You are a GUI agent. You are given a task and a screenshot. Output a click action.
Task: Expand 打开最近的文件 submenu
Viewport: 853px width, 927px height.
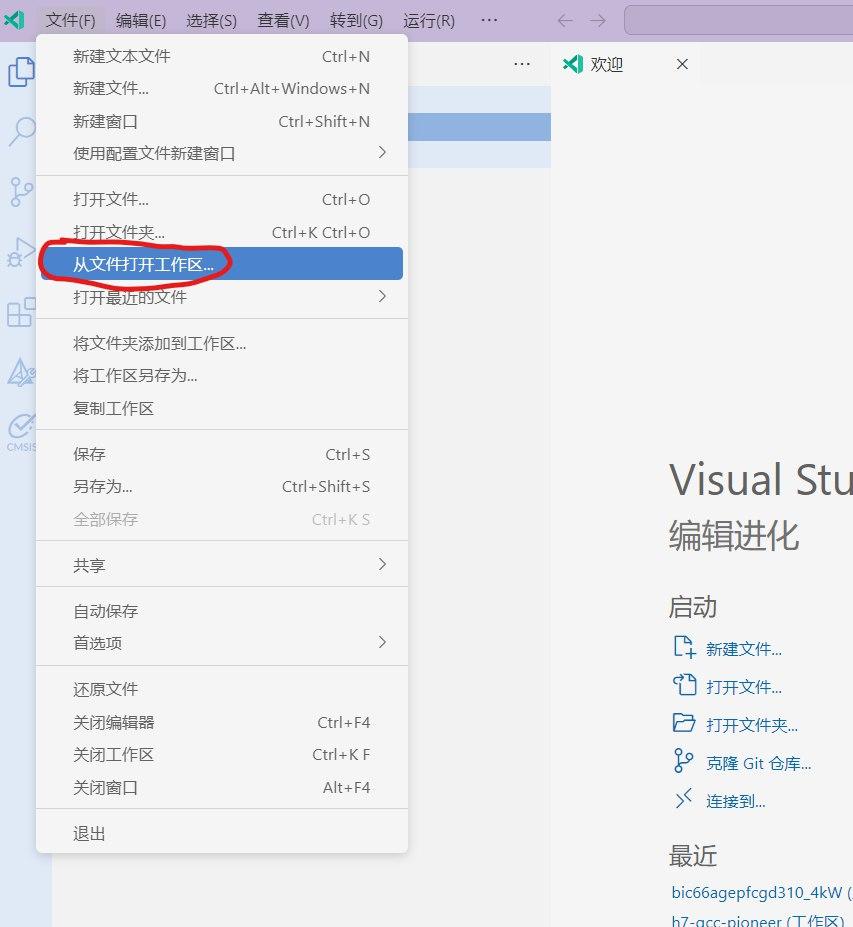click(222, 297)
